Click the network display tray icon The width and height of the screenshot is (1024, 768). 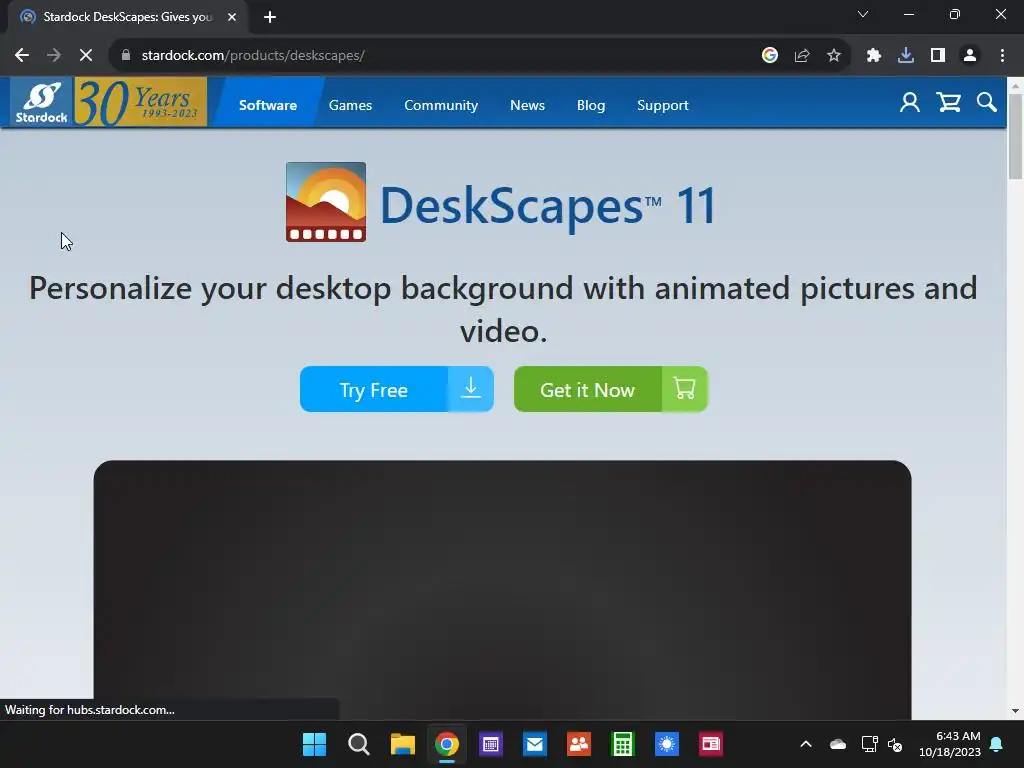869,744
